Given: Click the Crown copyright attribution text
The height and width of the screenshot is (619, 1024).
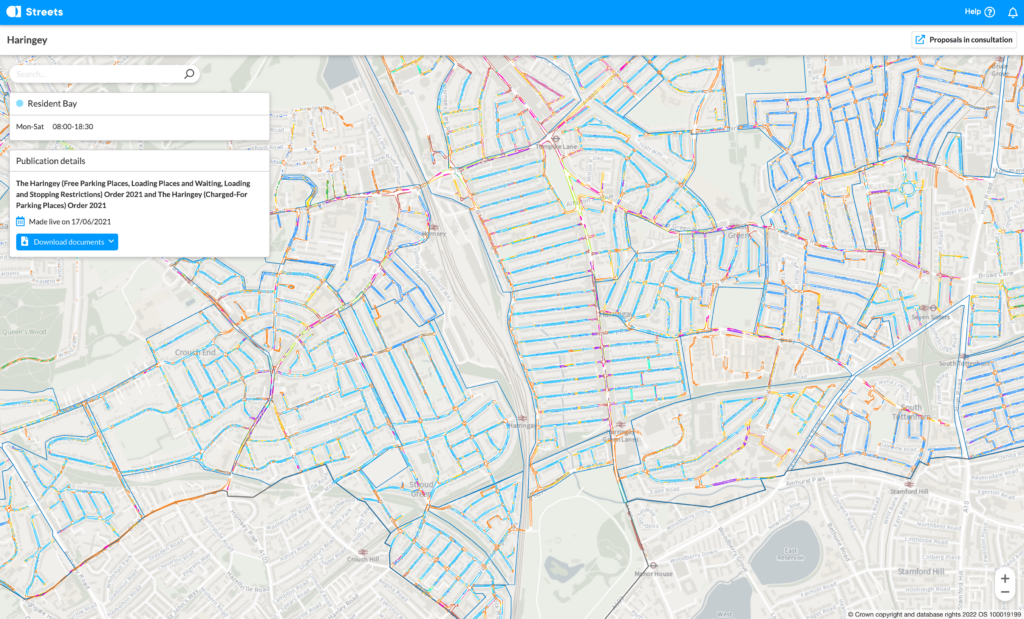Looking at the screenshot, I should [x=933, y=612].
